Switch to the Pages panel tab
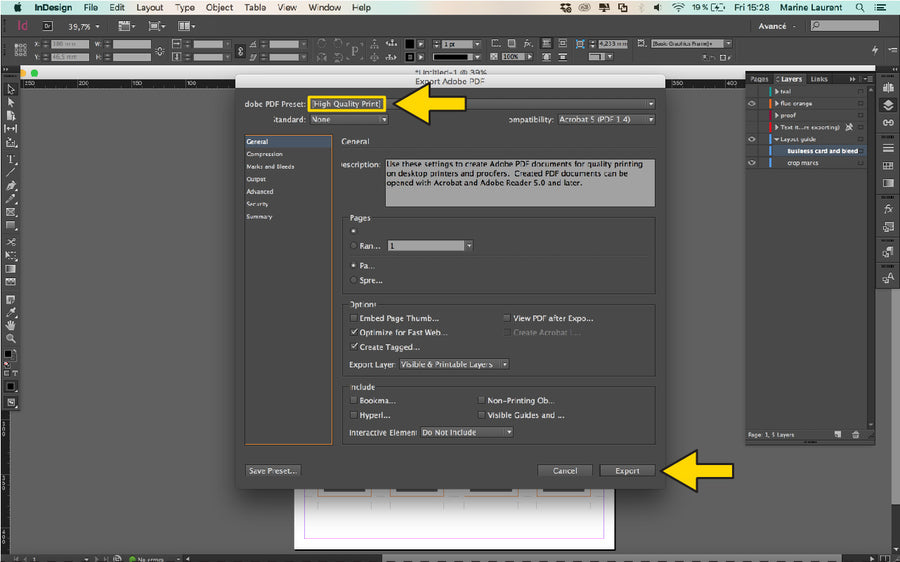The height and width of the screenshot is (562, 900). pyautogui.click(x=759, y=79)
